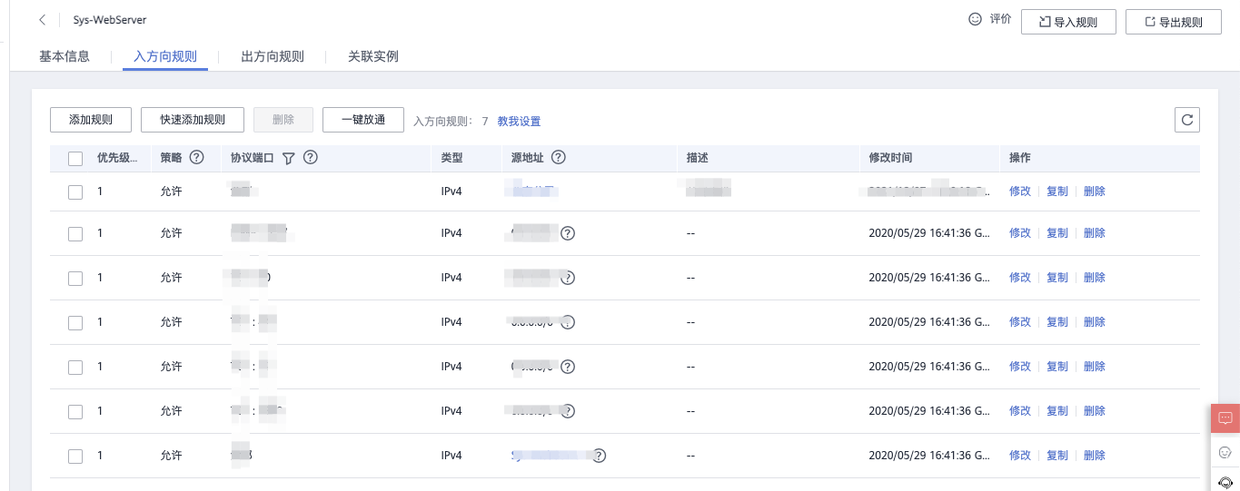Click the Sys-WebServer title text

(x=110, y=20)
